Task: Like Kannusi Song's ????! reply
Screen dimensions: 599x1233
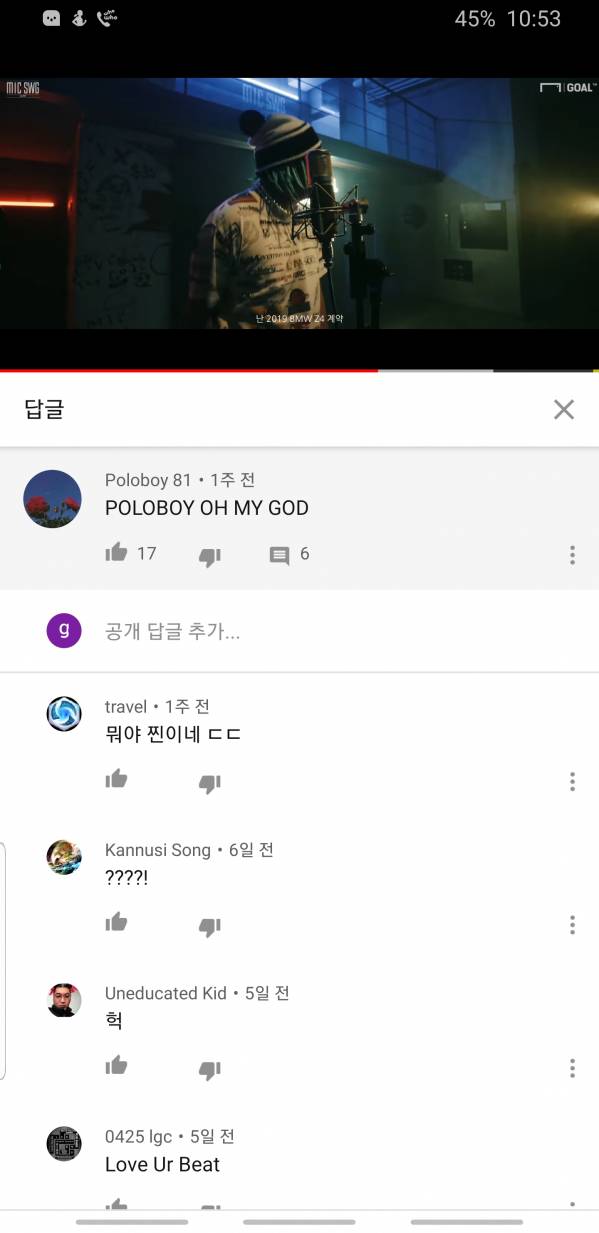Action: click(117, 922)
